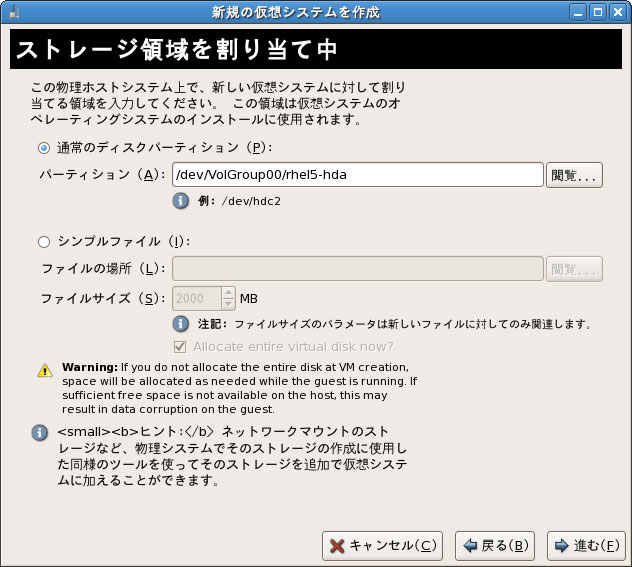The height and width of the screenshot is (567, 632).
Task: Go back with the 戻る button
Action: [494, 546]
